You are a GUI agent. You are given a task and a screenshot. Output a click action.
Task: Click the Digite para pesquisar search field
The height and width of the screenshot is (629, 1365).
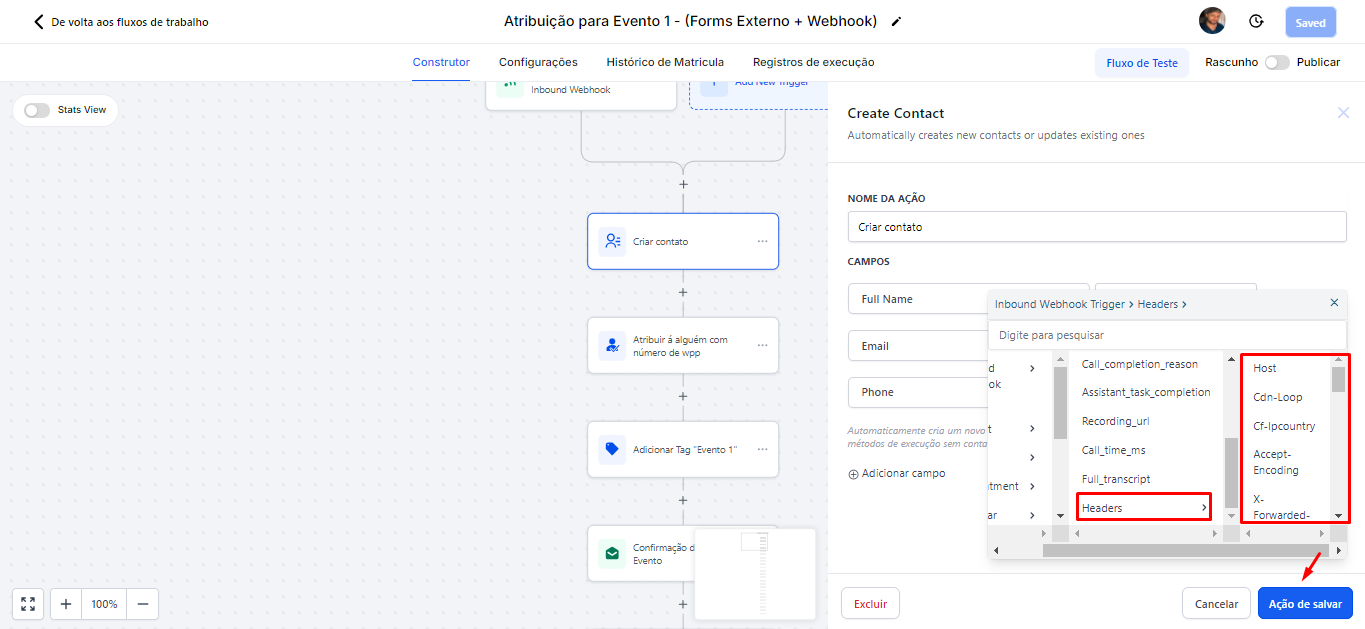[x=1166, y=335]
